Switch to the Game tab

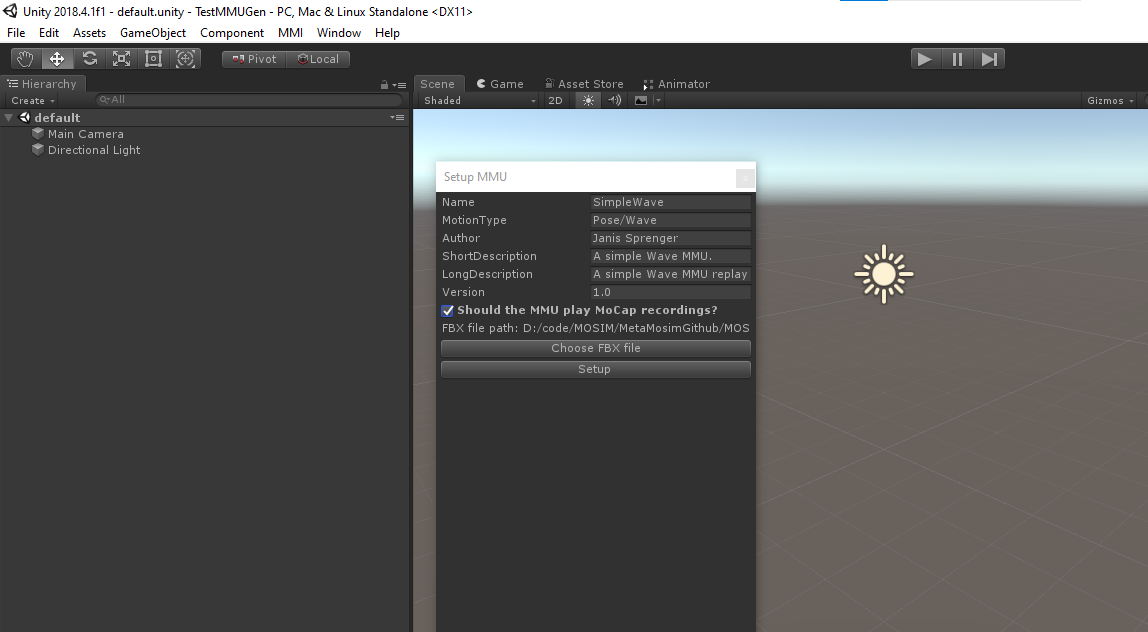coord(500,84)
